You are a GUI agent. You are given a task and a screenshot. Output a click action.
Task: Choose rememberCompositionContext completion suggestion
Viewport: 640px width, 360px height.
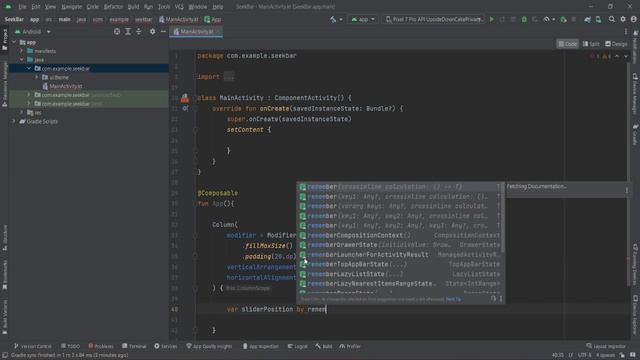(400, 235)
